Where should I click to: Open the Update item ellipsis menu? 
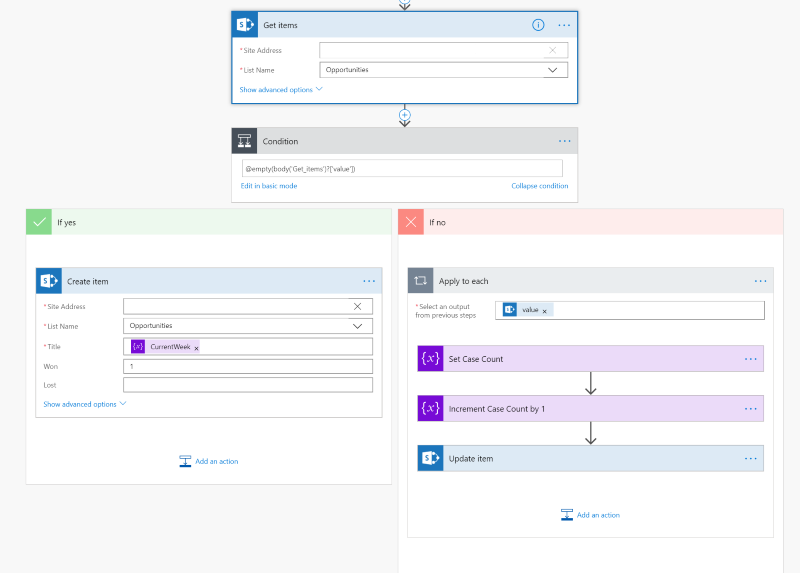pos(751,458)
